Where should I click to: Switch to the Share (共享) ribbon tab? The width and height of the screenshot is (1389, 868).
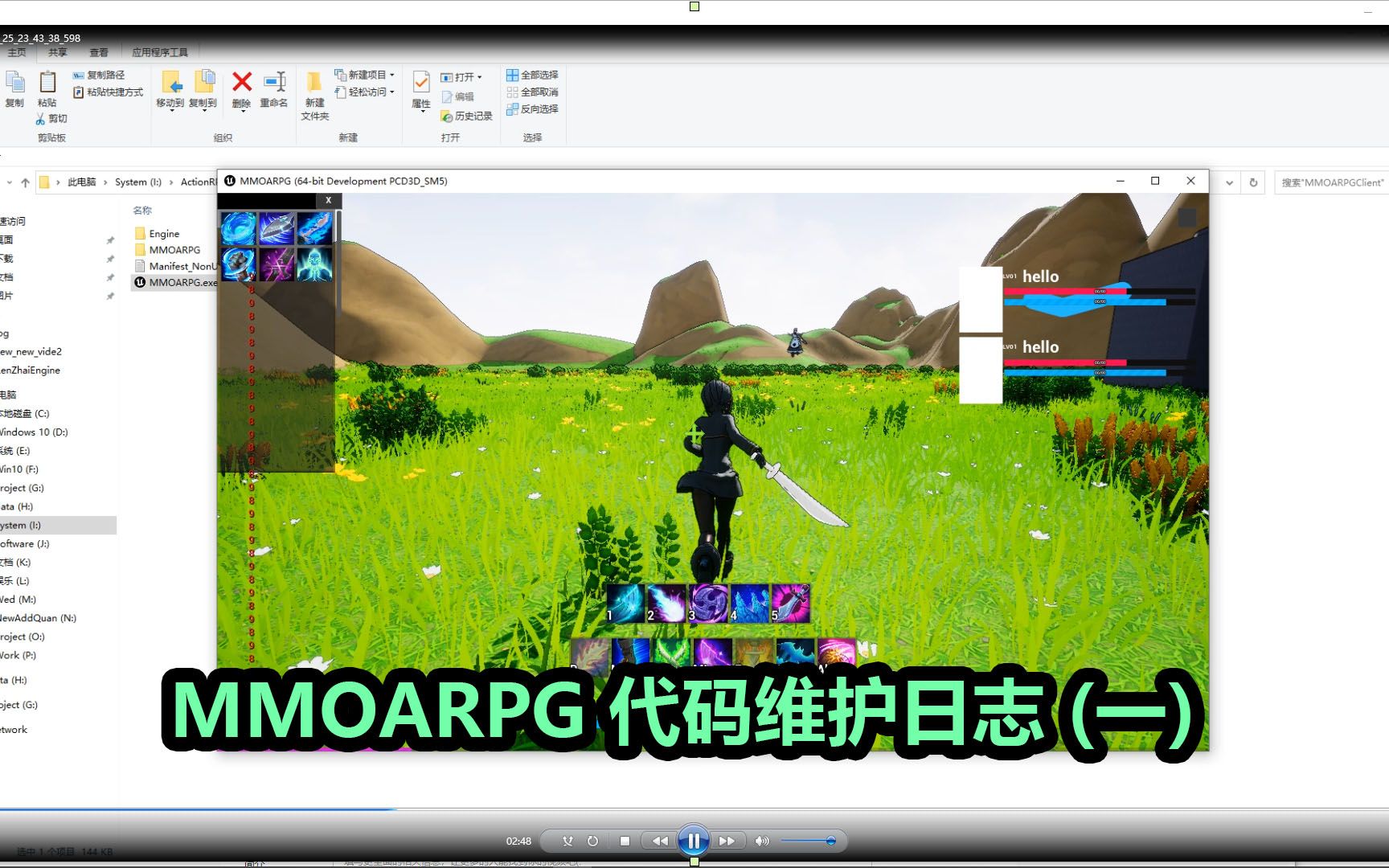click(x=57, y=52)
